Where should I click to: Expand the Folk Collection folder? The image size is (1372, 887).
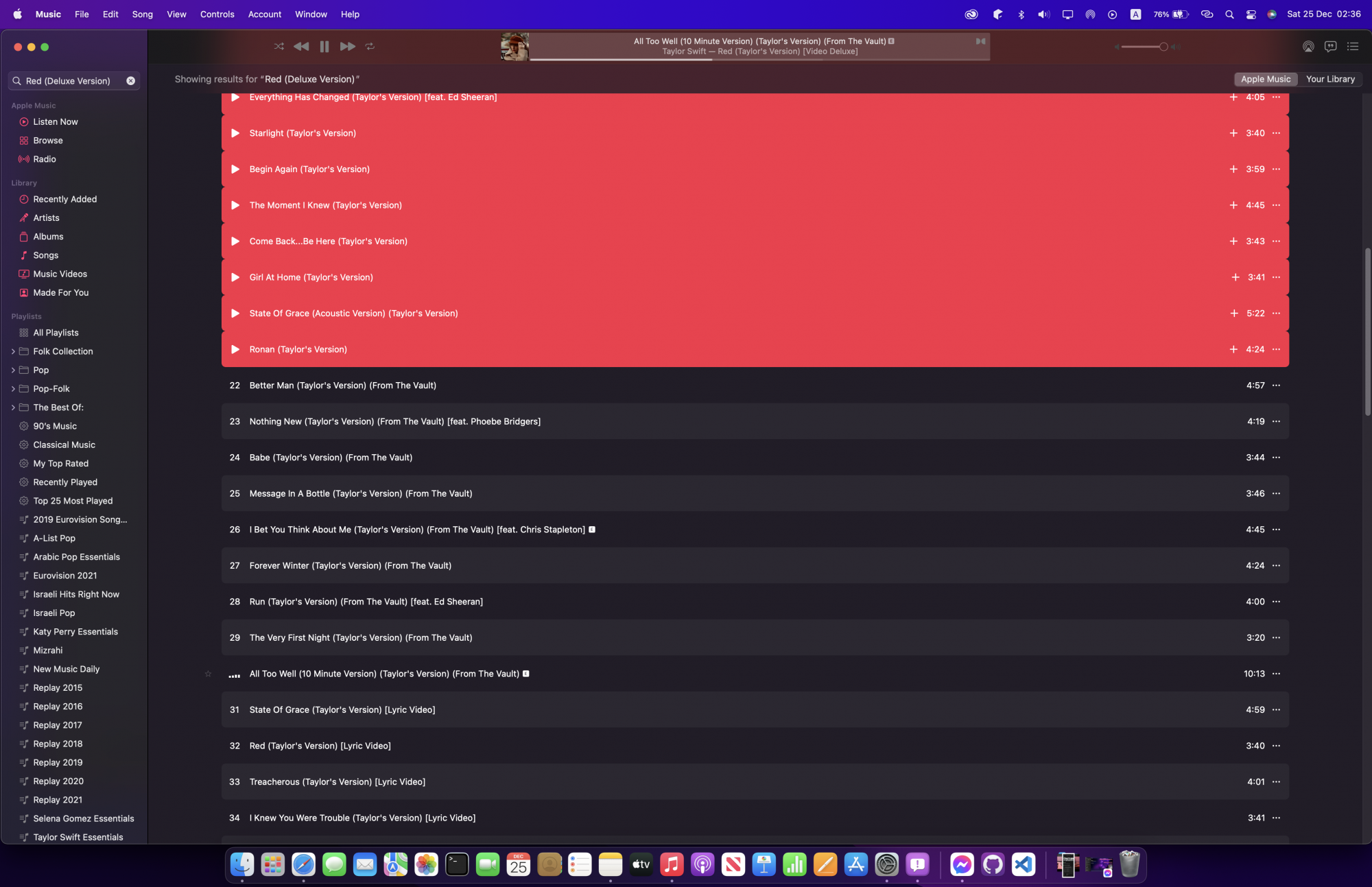pyautogui.click(x=13, y=351)
